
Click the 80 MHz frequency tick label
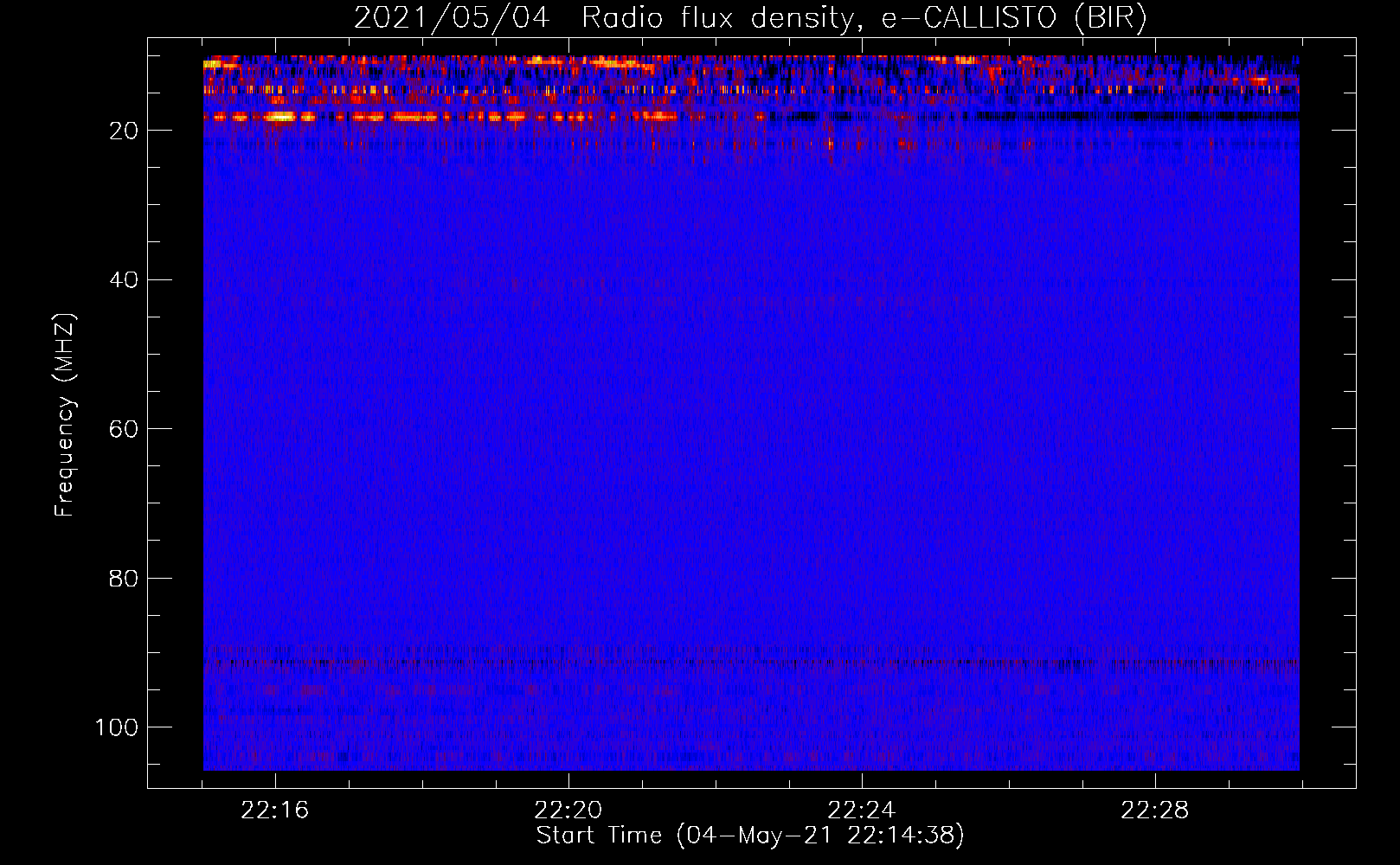coord(124,579)
